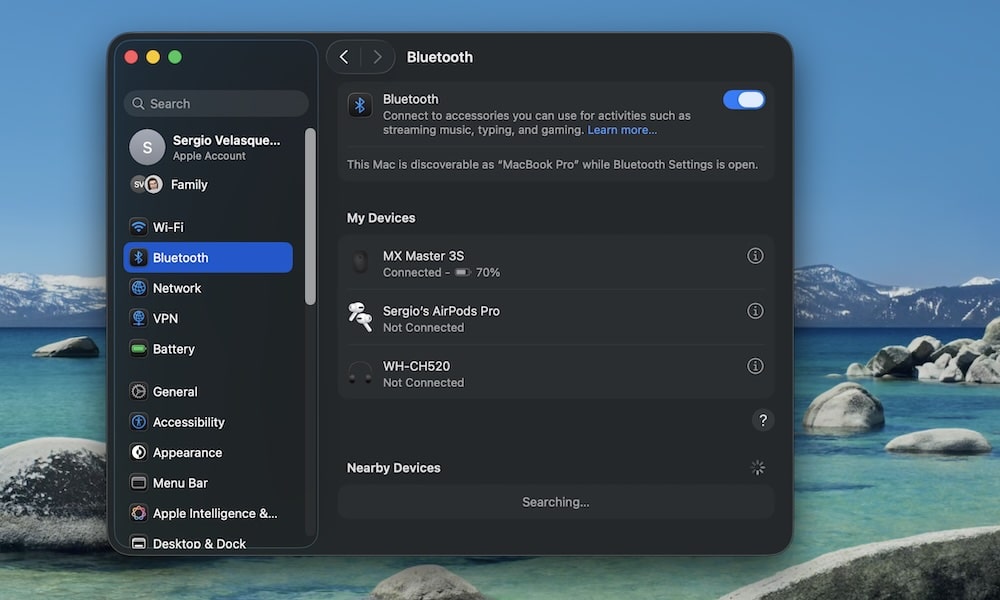Select the VPN sidebar icon
The width and height of the screenshot is (1000, 600).
click(x=139, y=318)
